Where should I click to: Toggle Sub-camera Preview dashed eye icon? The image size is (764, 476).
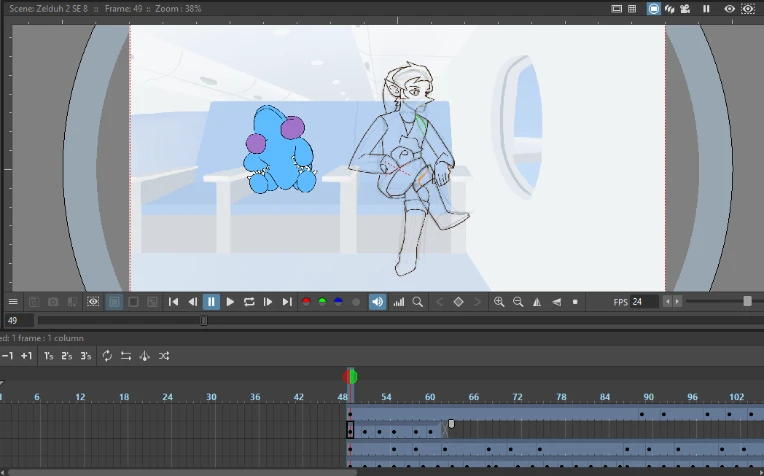click(748, 9)
